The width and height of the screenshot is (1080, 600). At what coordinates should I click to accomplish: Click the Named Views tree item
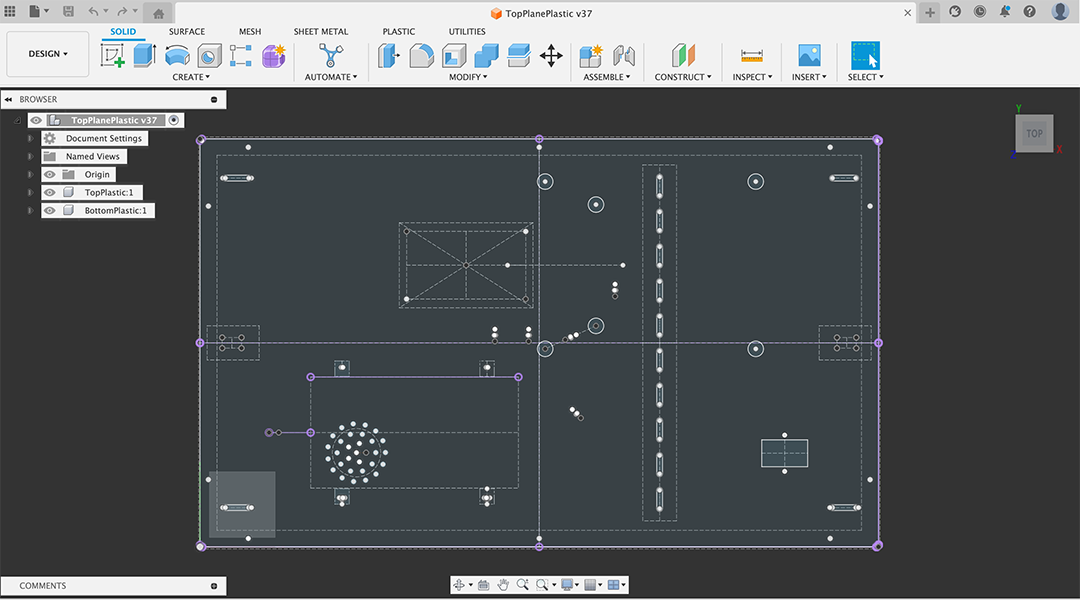[93, 157]
